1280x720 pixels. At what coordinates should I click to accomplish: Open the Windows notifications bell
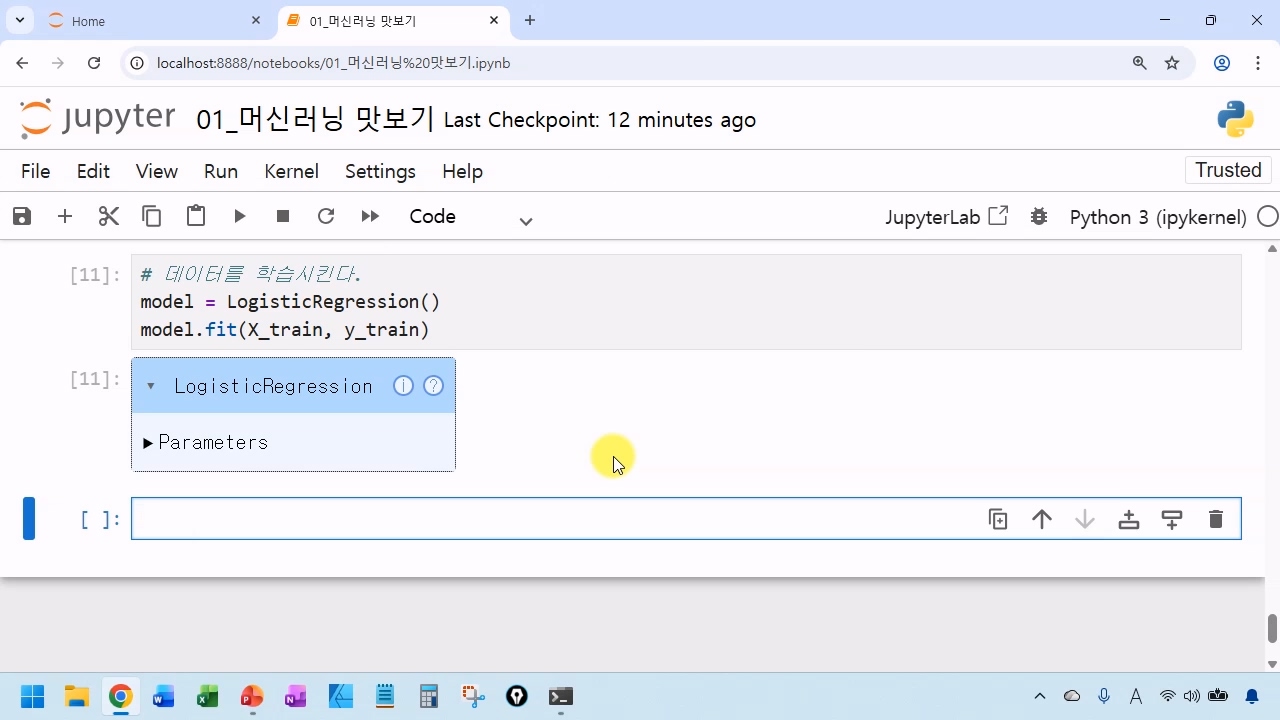pos(1252,696)
